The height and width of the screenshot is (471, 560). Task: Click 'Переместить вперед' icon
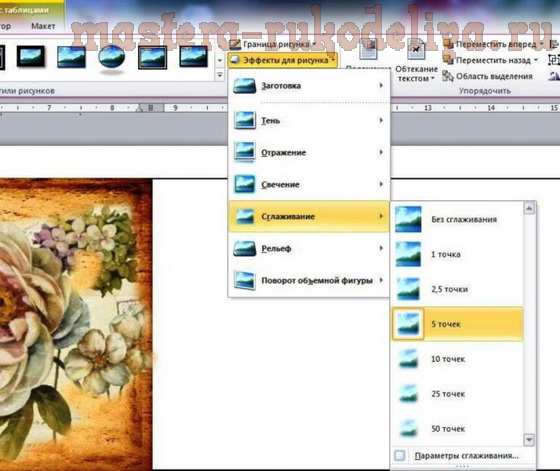point(449,44)
